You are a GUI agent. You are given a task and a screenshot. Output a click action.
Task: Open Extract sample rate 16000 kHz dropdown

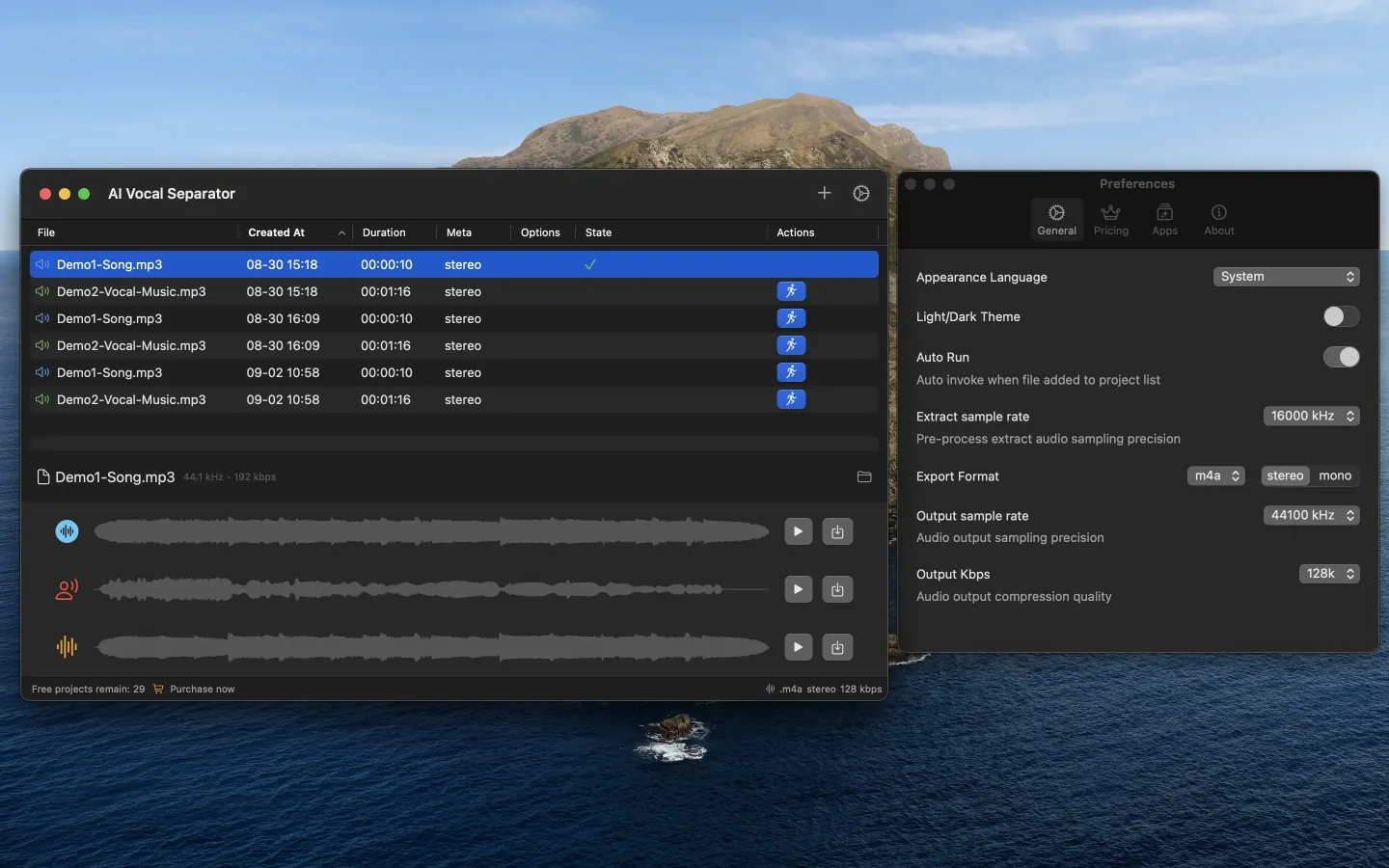[x=1311, y=416]
